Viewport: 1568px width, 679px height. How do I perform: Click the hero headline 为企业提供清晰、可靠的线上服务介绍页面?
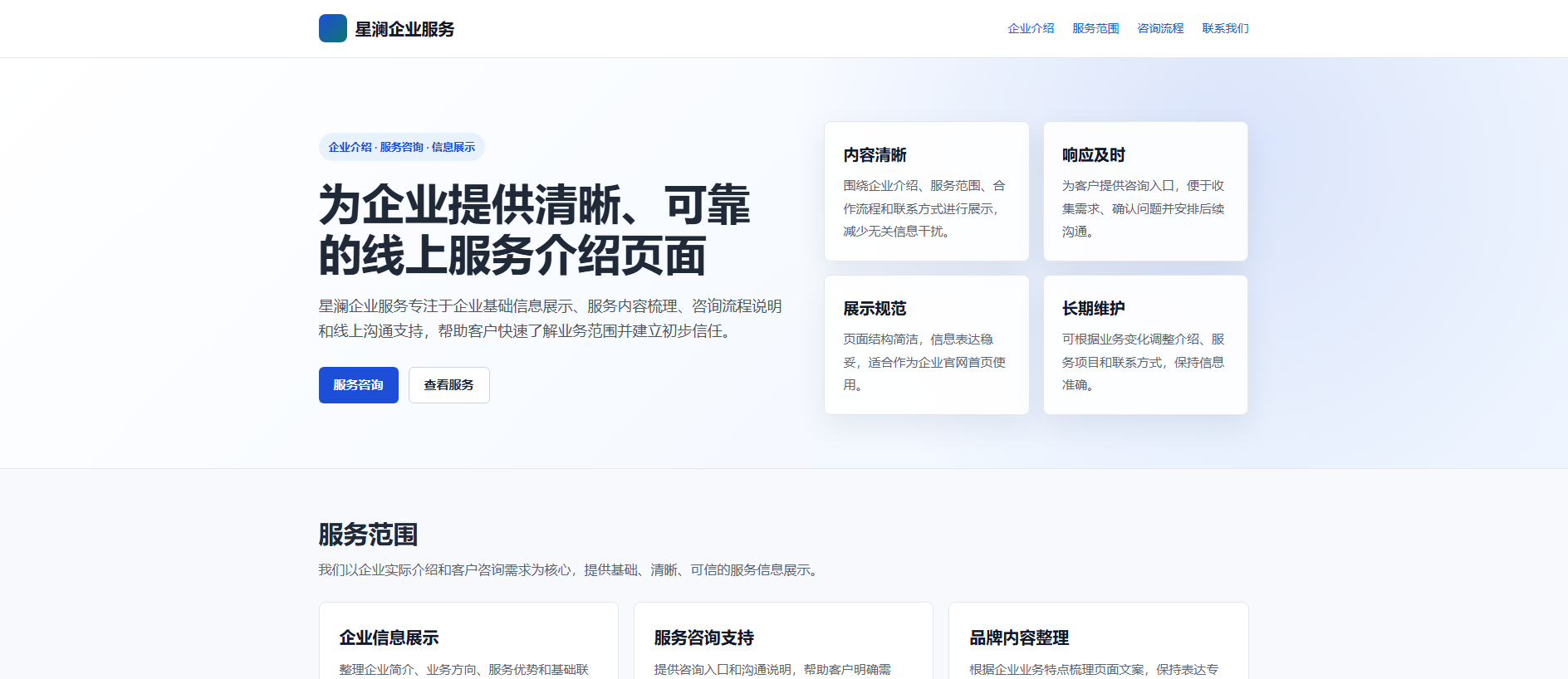[535, 229]
